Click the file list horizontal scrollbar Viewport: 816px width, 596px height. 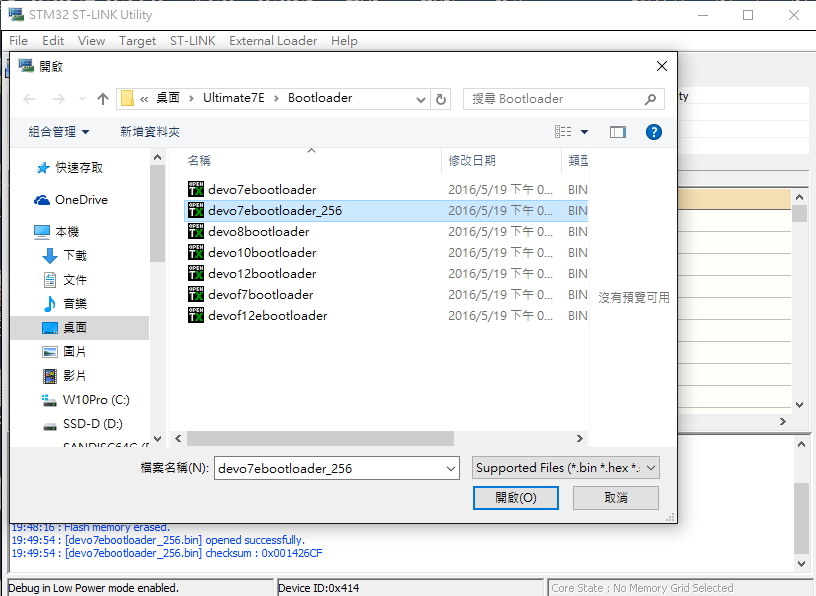[x=320, y=439]
